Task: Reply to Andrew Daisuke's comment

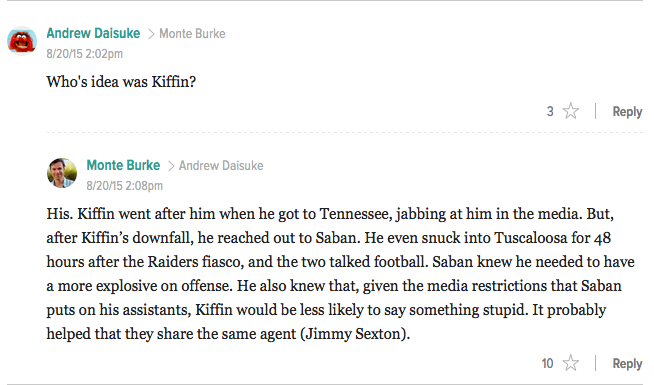Action: pos(627,111)
